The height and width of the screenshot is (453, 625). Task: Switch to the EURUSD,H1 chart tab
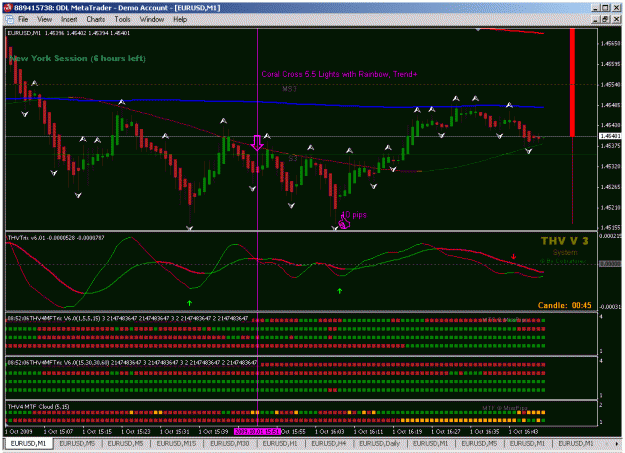(280, 443)
